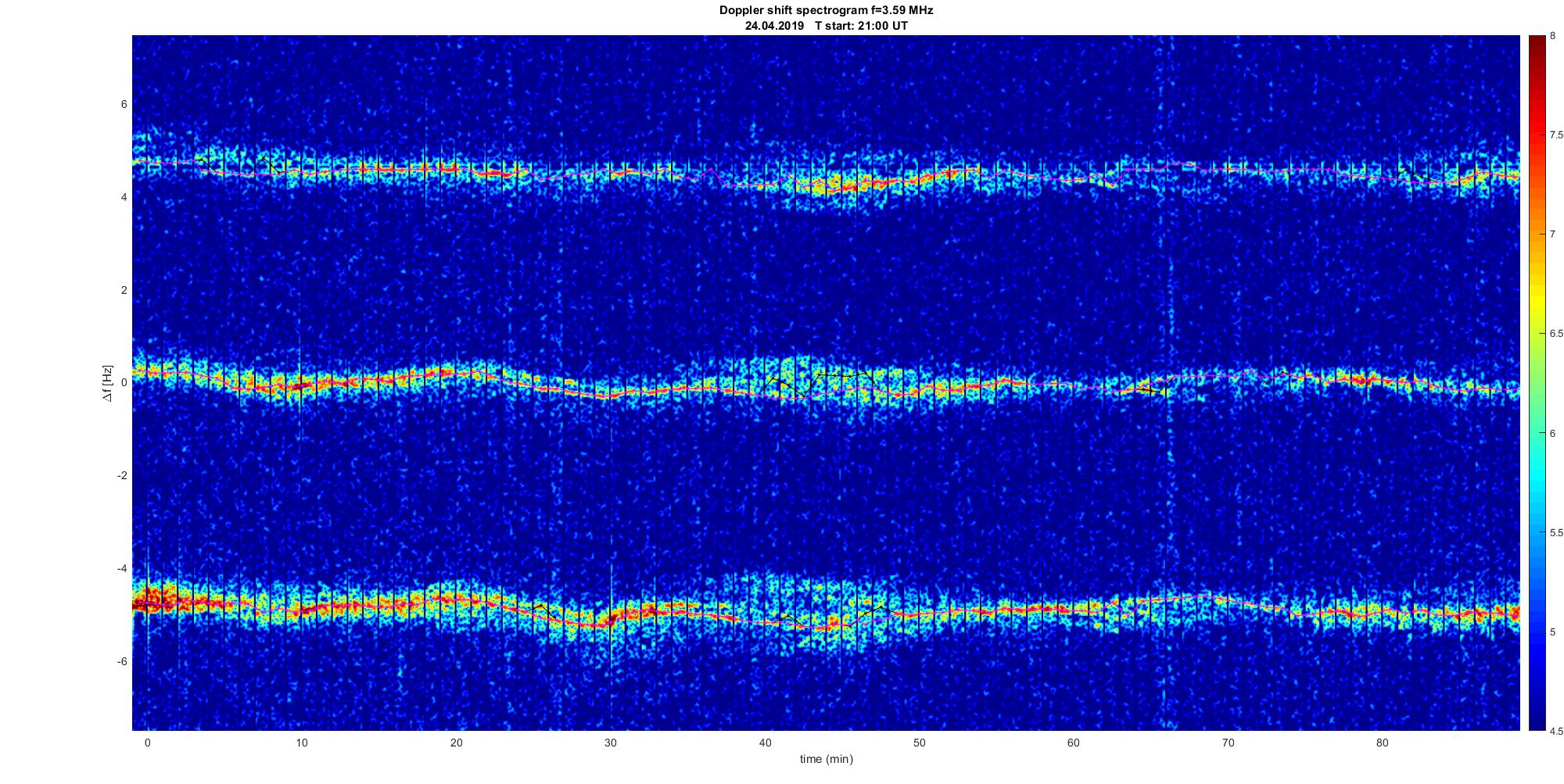Viewport: 1564px width, 784px height.
Task: Click the y-axis tick label 2
Action: pos(124,291)
